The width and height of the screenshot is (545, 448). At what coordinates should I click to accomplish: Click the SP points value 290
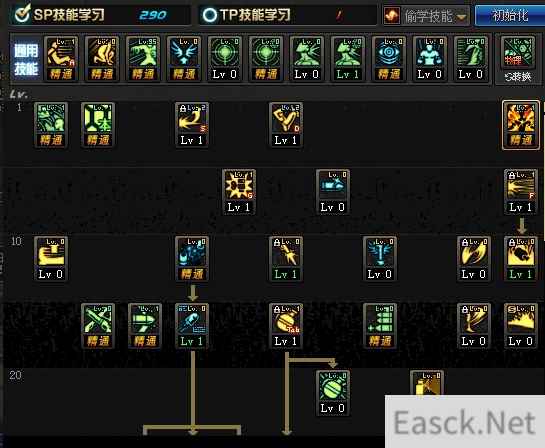153,15
